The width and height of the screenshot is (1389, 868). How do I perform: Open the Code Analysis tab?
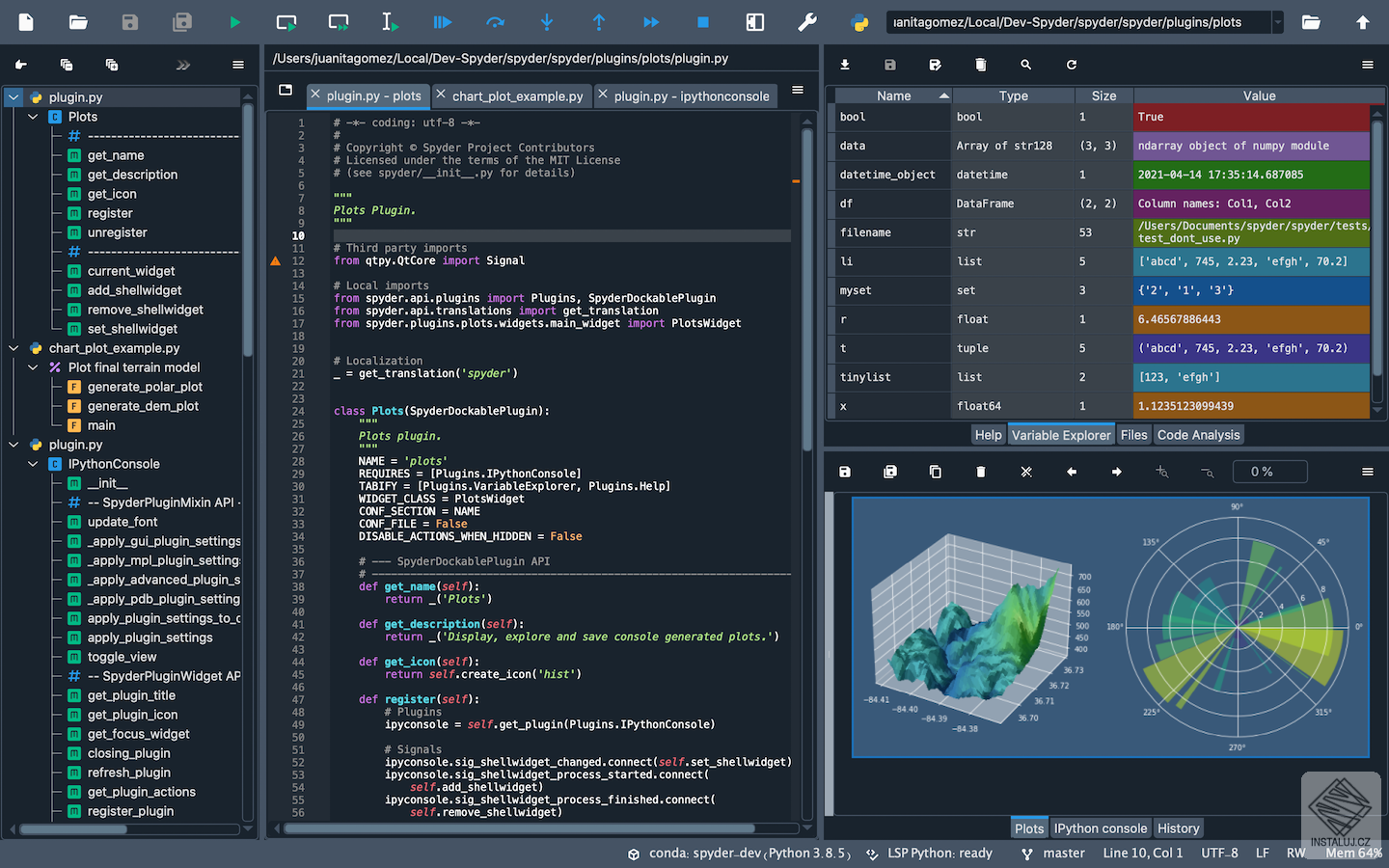pos(1199,435)
